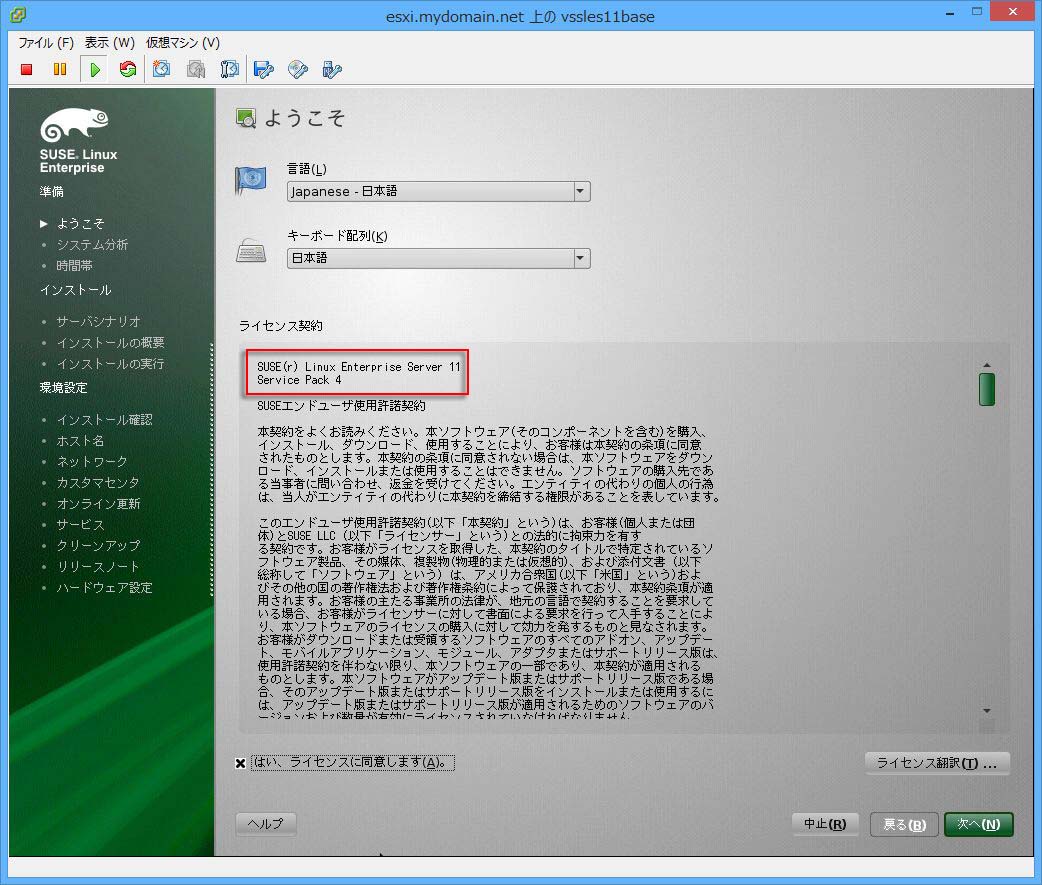Open the snapshot manager toolbar icon
Image resolution: width=1042 pixels, height=885 pixels.
[230, 69]
